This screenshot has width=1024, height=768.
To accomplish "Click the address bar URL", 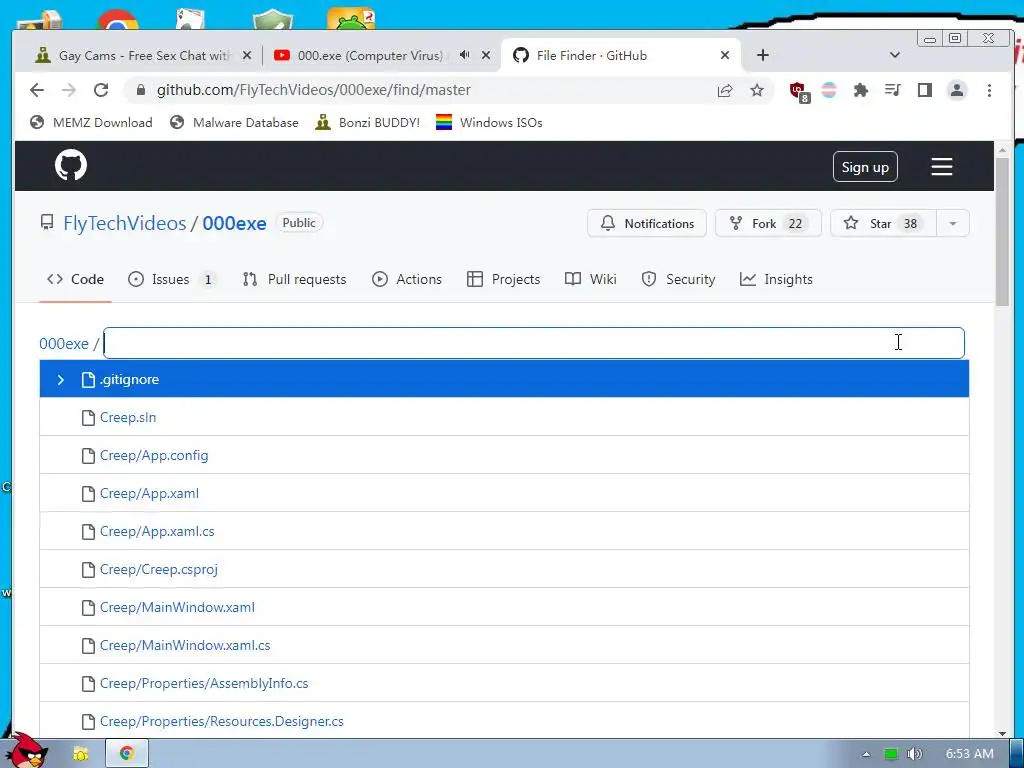I will tap(313, 90).
